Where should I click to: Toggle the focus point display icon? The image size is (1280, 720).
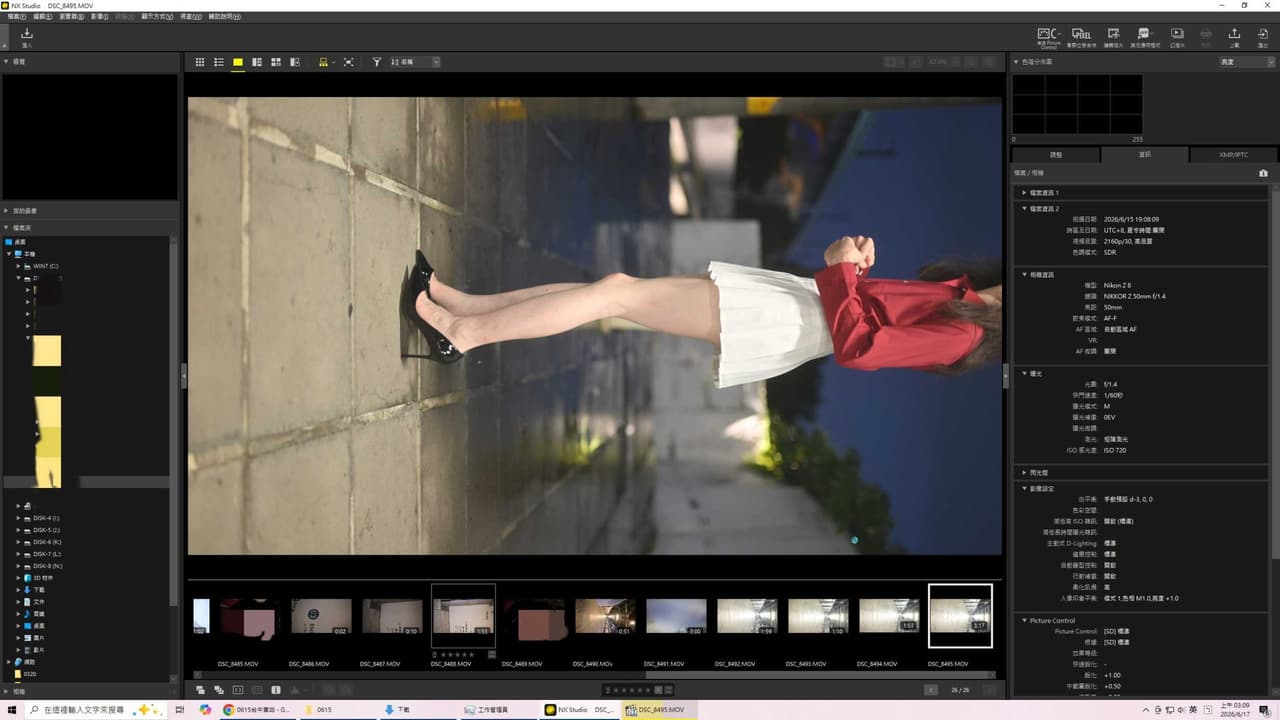pyautogui.click(x=238, y=690)
